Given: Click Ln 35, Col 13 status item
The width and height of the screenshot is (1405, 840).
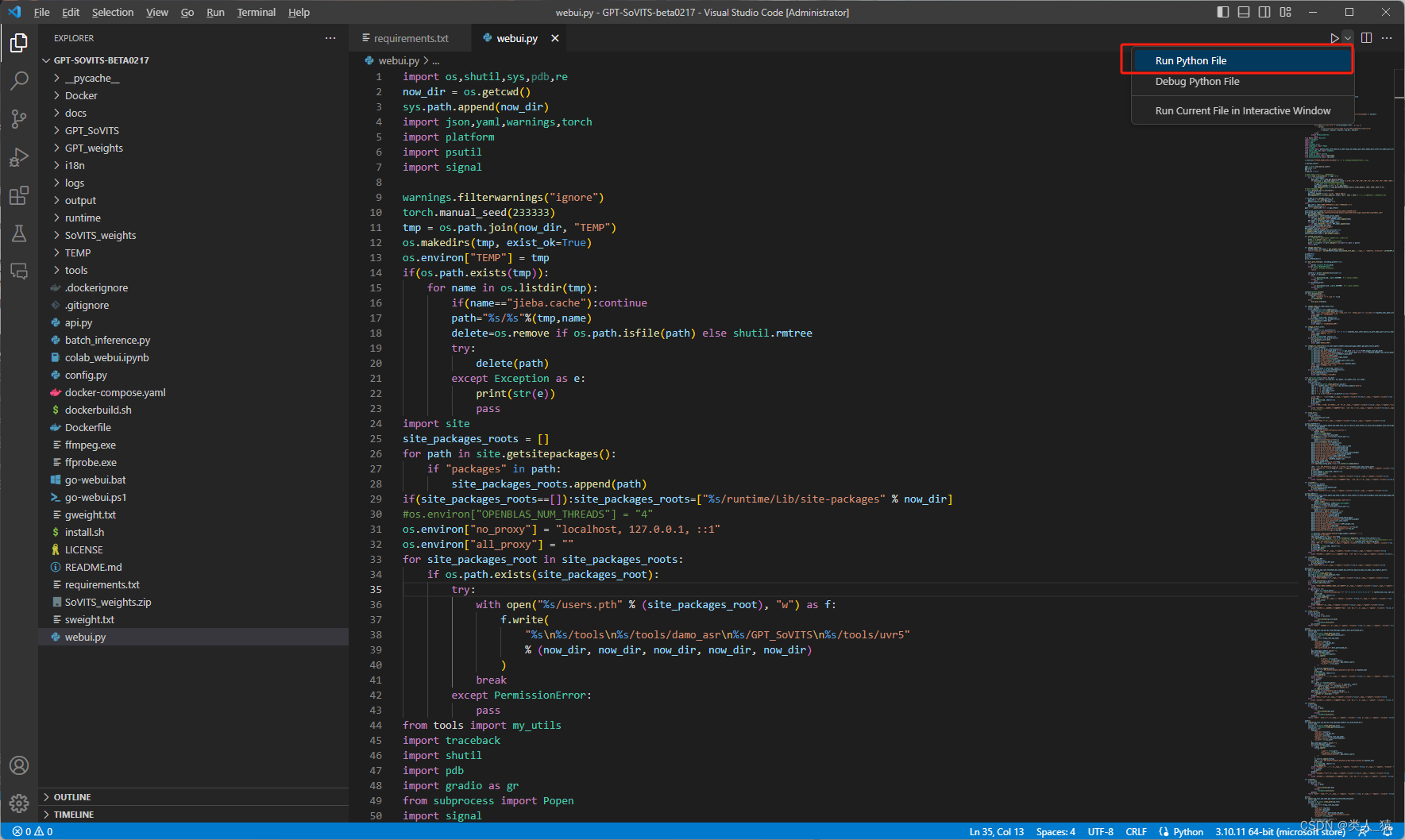Looking at the screenshot, I should pos(996,831).
